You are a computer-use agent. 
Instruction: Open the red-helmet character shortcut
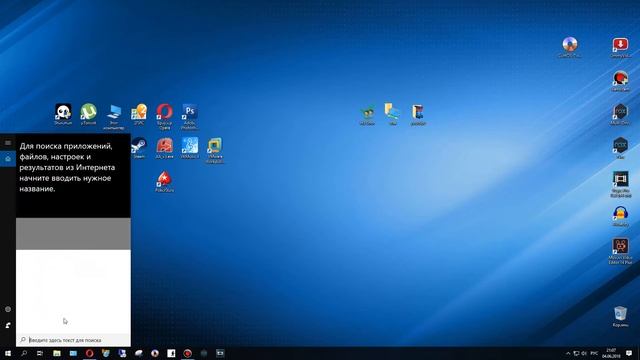pos(620,80)
